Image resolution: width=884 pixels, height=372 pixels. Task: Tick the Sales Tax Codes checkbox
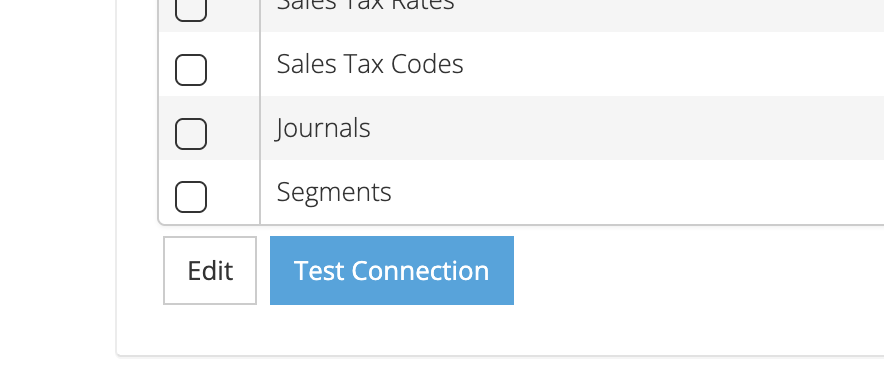point(191,70)
